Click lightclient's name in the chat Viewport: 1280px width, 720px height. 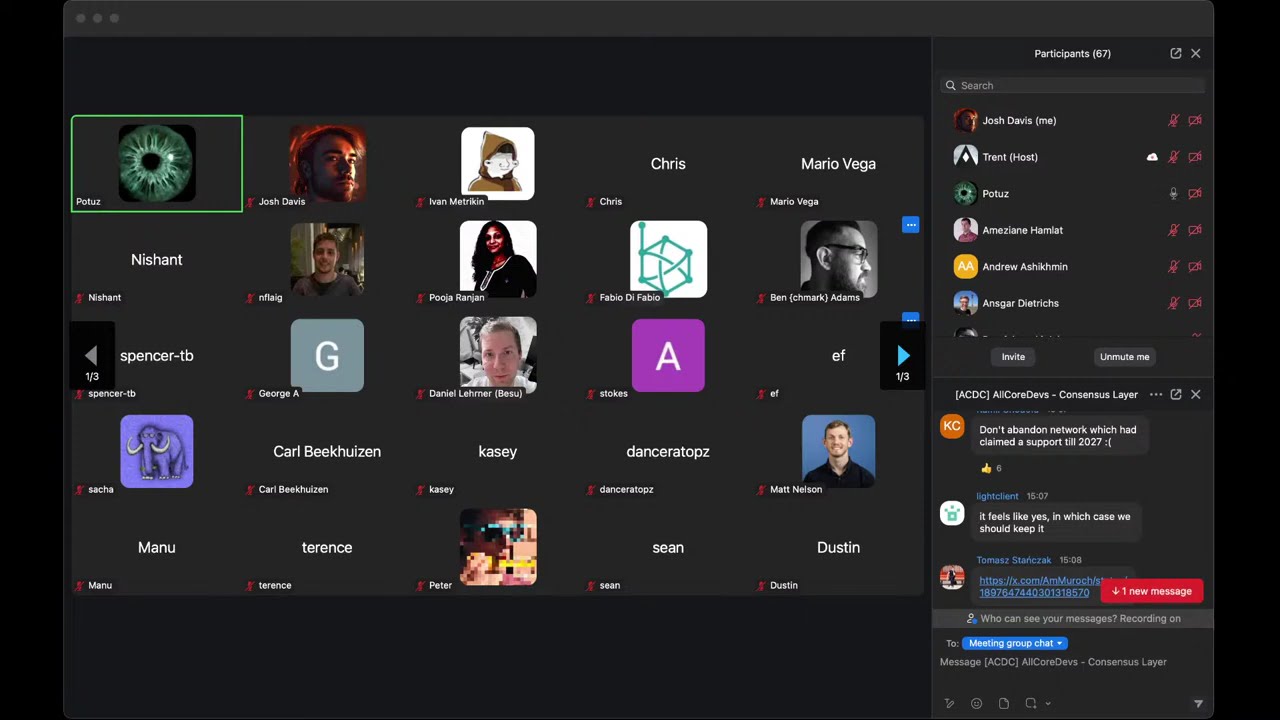[x=998, y=496]
